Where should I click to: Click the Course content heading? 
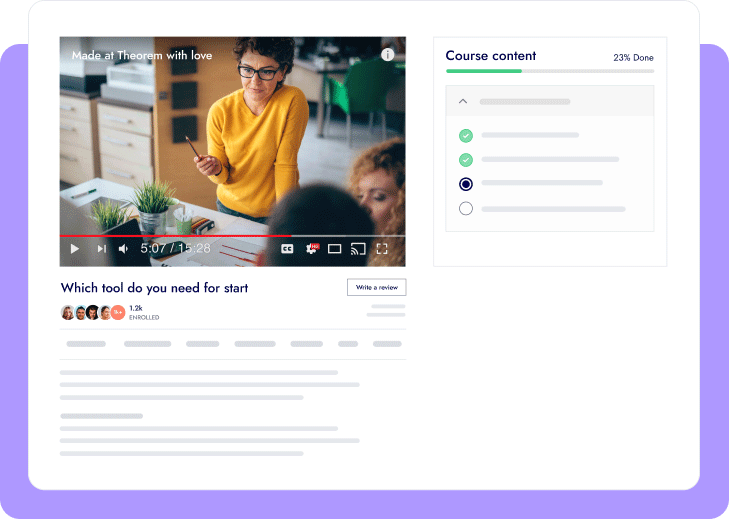tap(491, 56)
